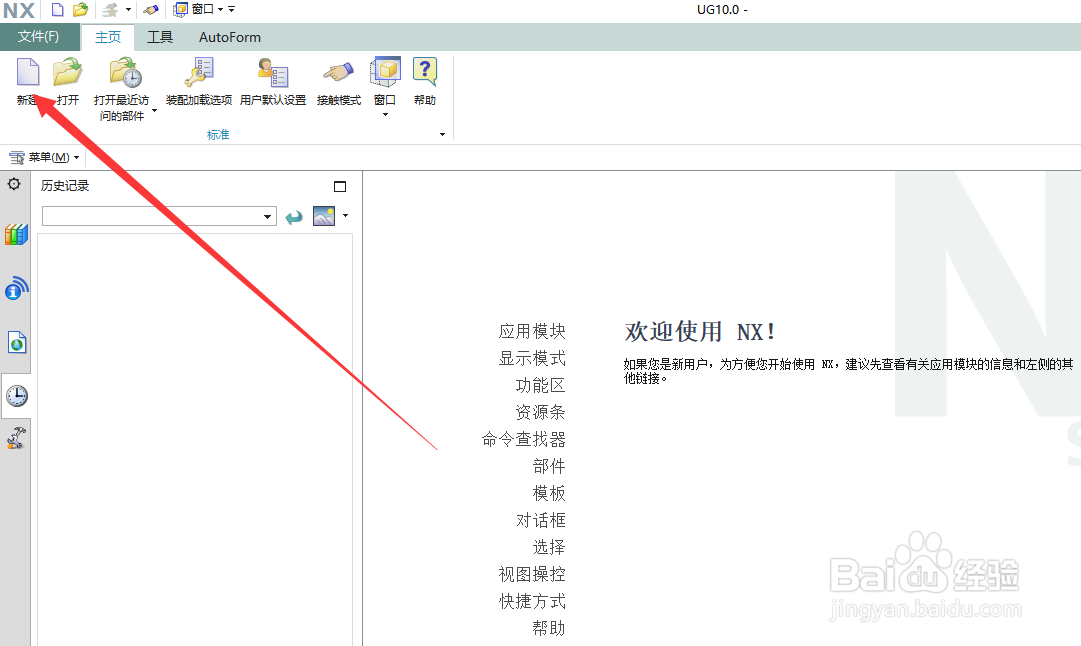1081x646 pixels.
Task: Open the 部件 welcome link
Action: (549, 466)
